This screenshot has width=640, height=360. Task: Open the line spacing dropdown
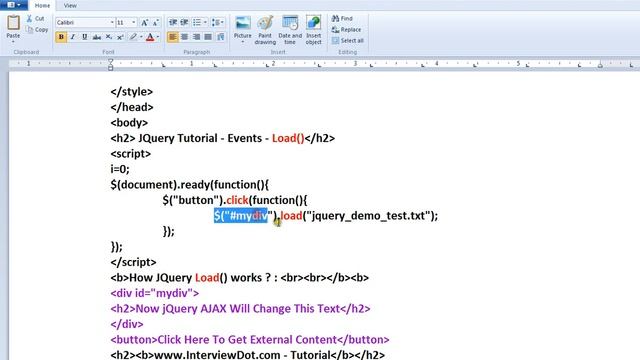(x=218, y=22)
